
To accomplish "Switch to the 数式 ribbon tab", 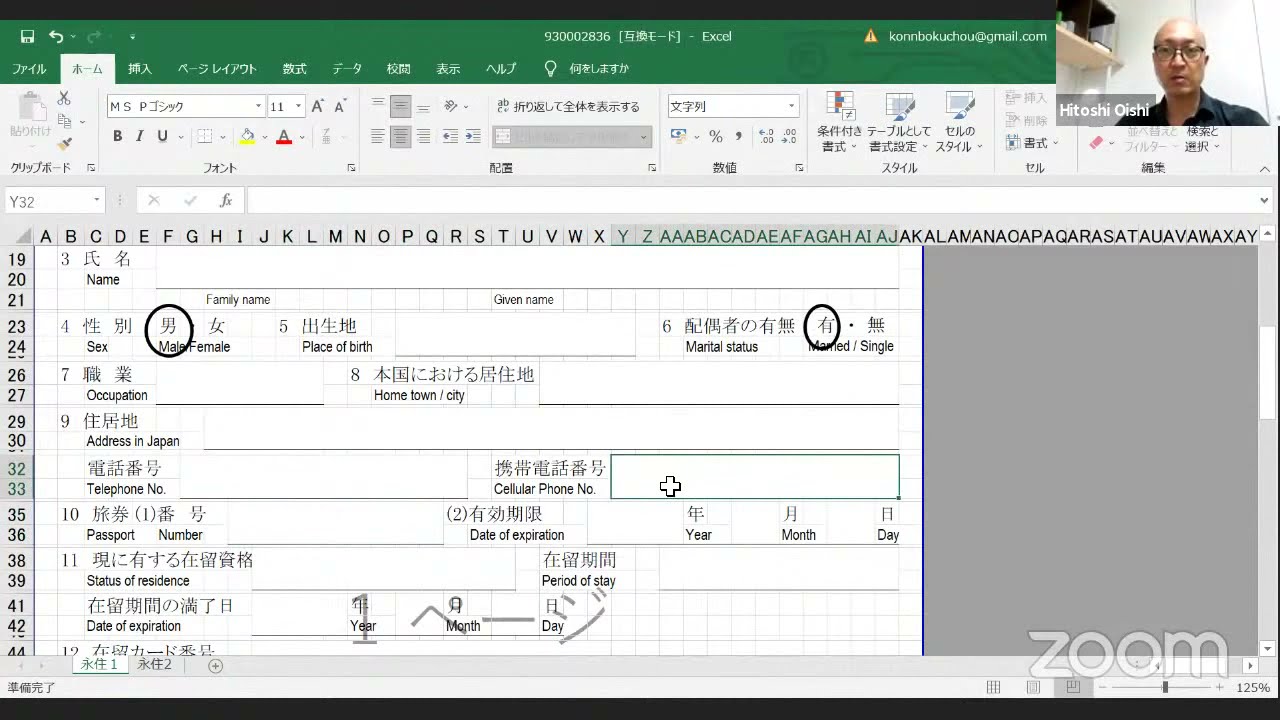I will coord(294,69).
